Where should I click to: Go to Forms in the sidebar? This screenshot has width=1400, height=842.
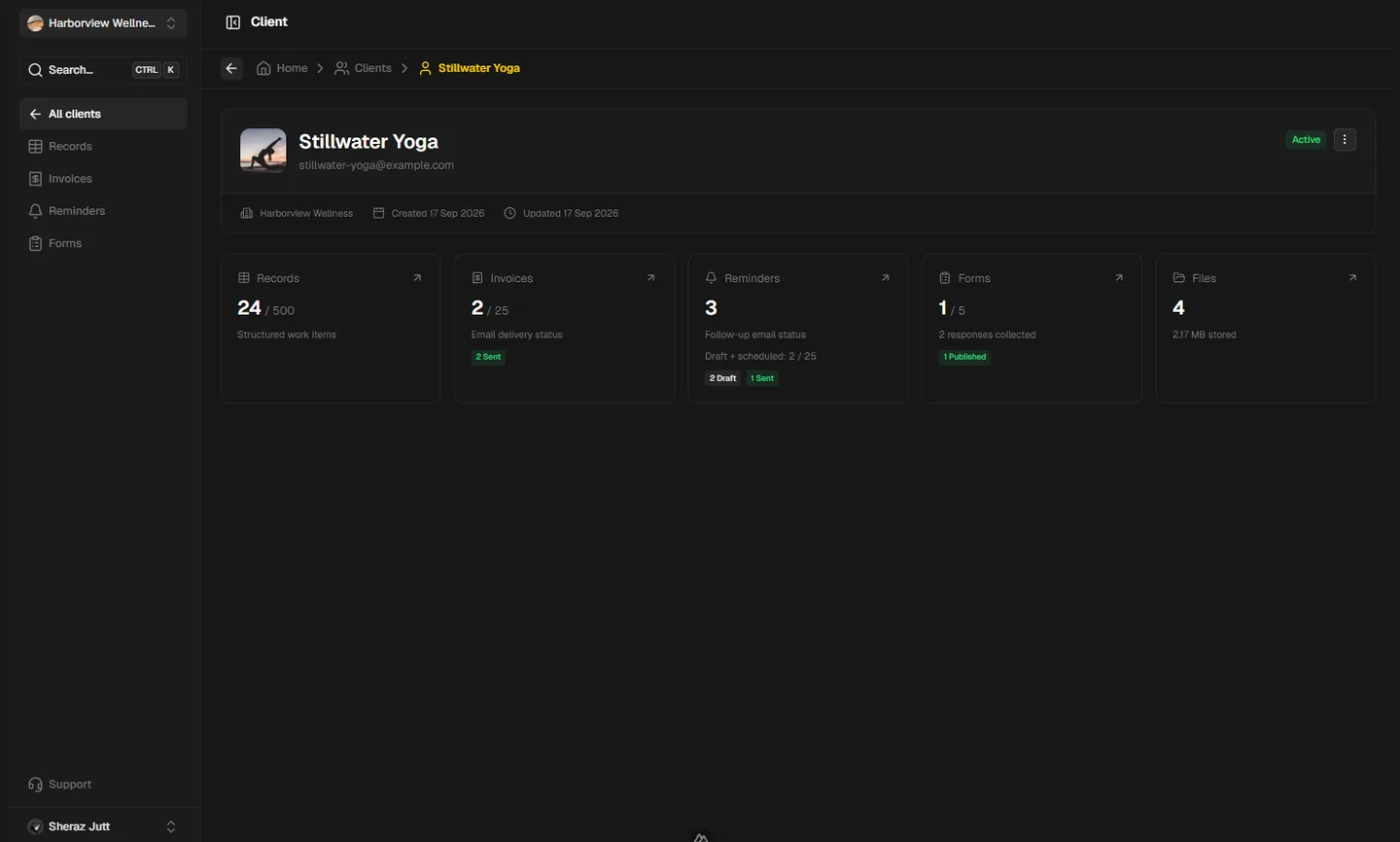(x=103, y=243)
